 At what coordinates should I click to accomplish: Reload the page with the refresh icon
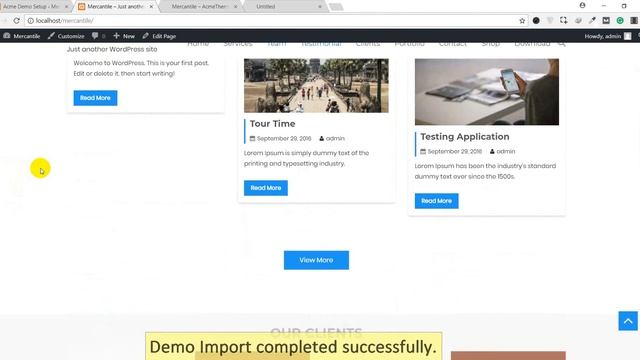tap(16, 20)
